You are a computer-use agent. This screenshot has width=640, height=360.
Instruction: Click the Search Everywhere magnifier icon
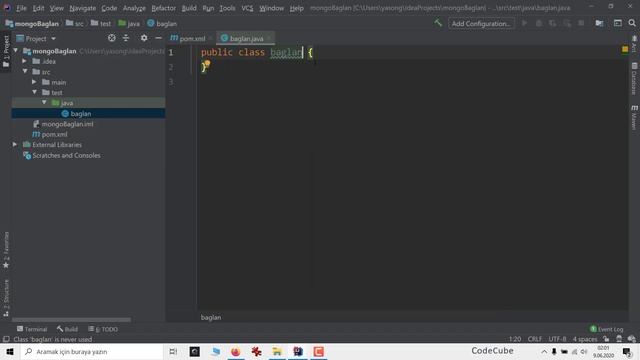point(632,23)
